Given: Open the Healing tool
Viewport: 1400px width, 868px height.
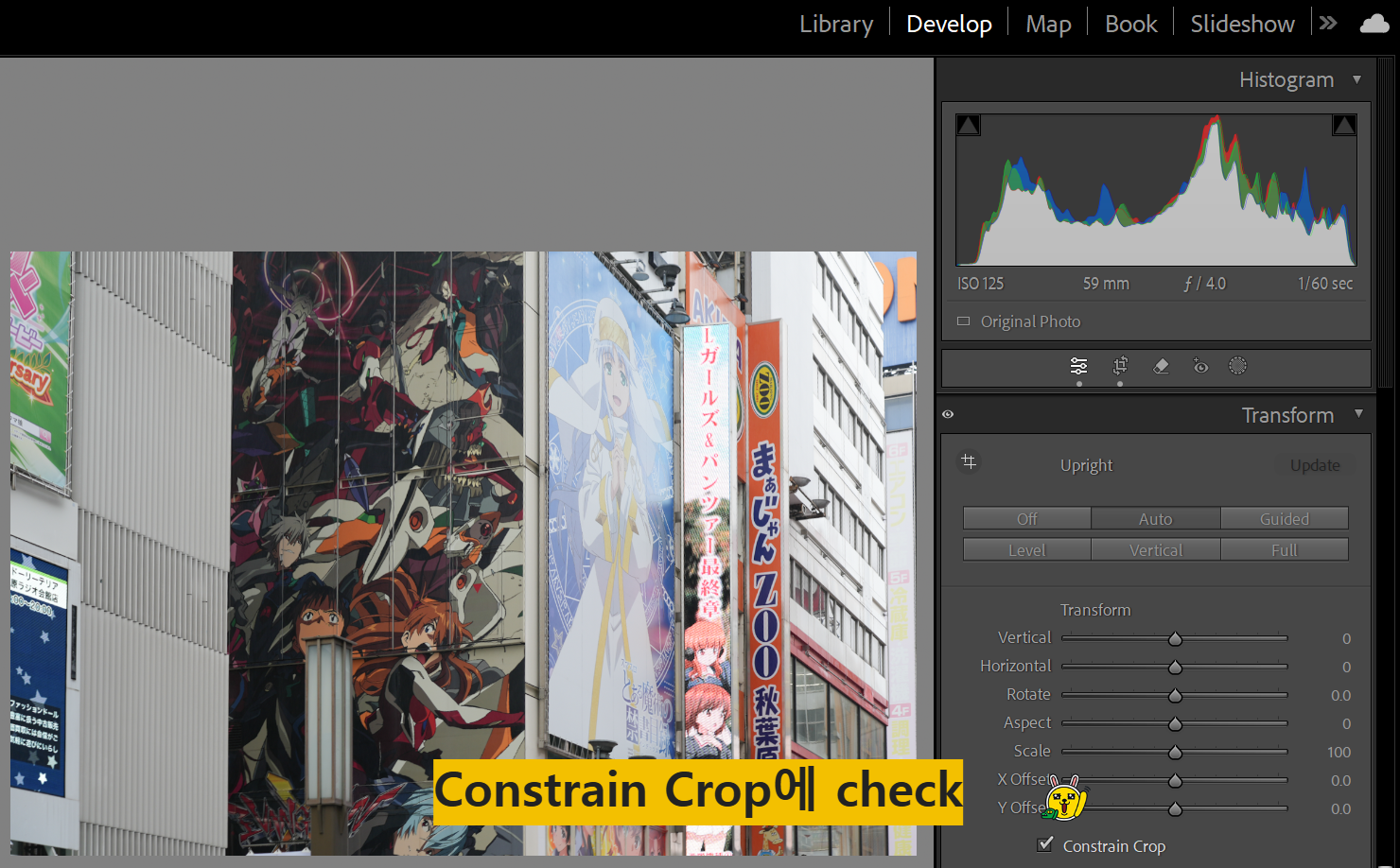Looking at the screenshot, I should pos(1161,366).
